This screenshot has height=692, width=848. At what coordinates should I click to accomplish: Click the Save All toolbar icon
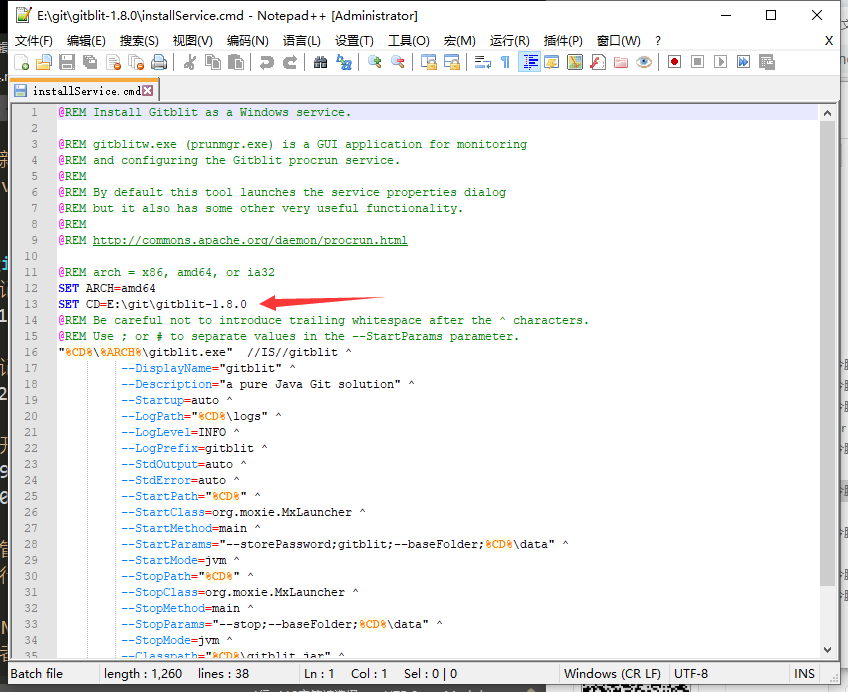point(90,62)
